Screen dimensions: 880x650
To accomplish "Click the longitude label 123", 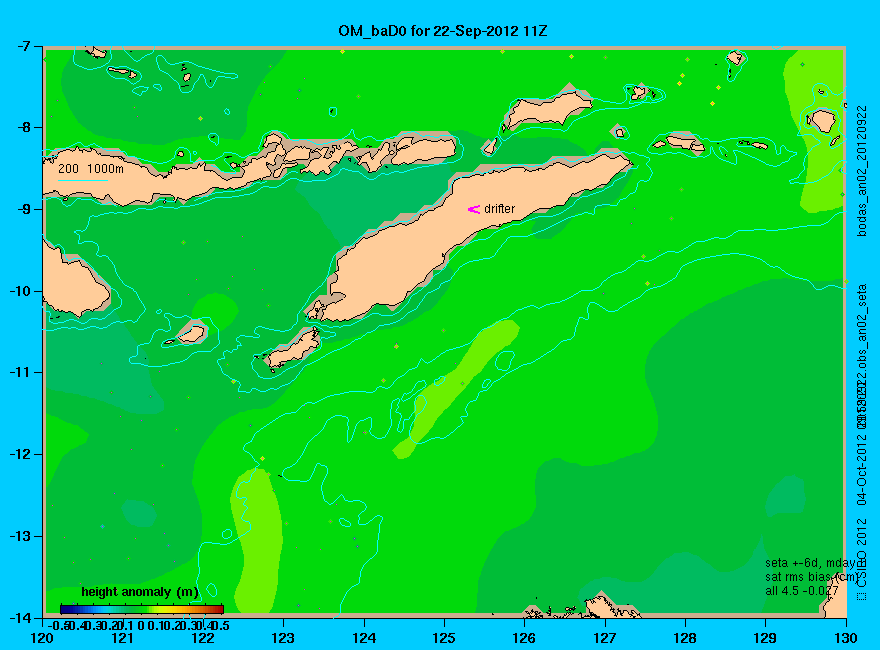I will 283,638.
